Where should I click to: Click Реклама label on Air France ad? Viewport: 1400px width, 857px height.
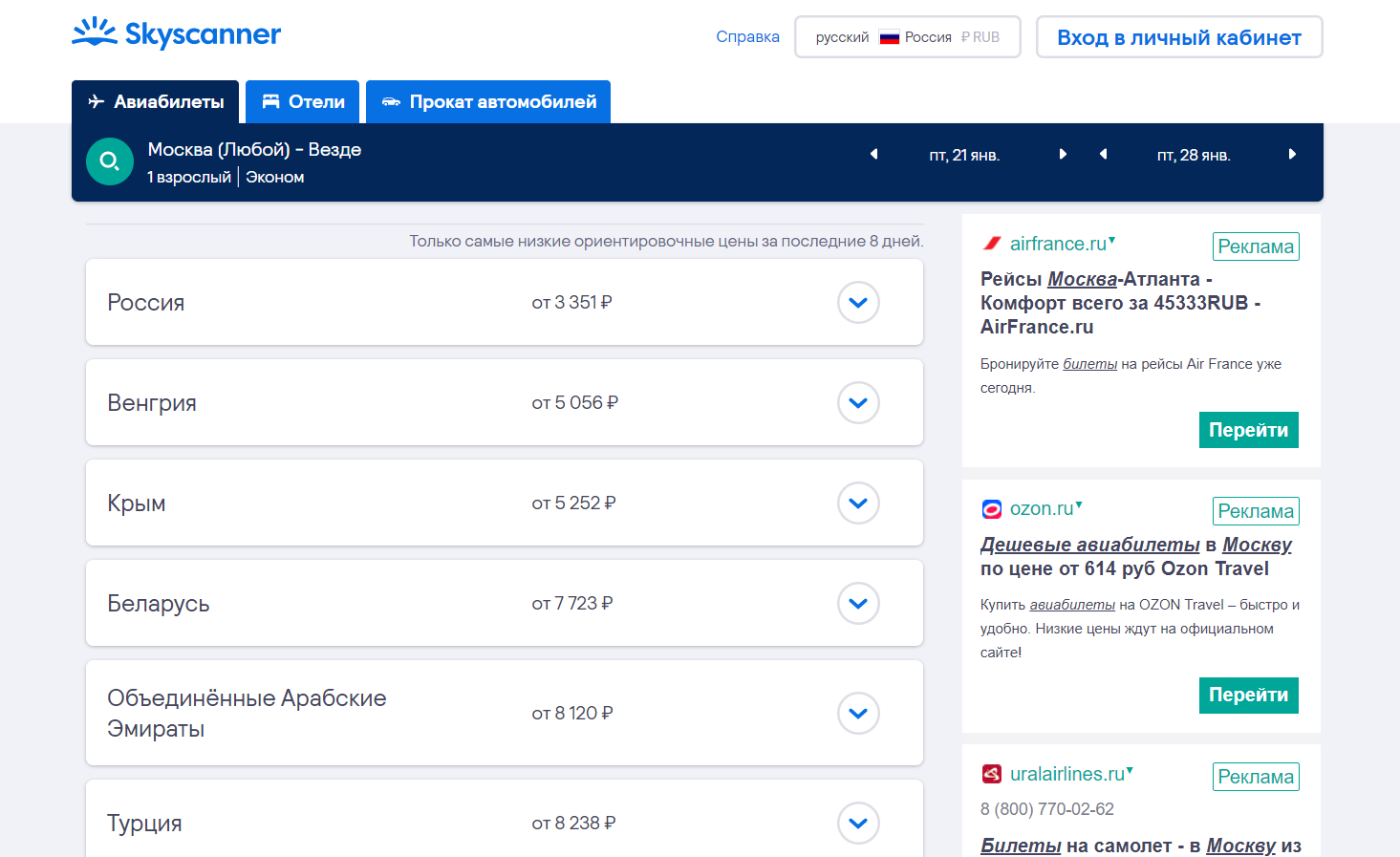click(x=1256, y=246)
